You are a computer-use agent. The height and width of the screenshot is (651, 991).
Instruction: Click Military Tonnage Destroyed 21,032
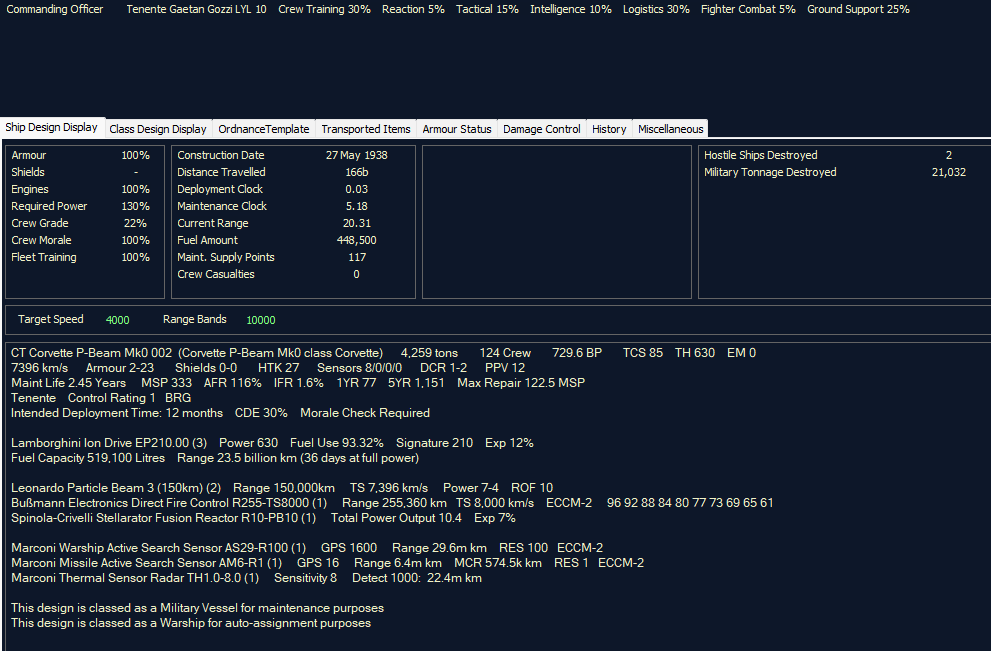click(x=835, y=172)
